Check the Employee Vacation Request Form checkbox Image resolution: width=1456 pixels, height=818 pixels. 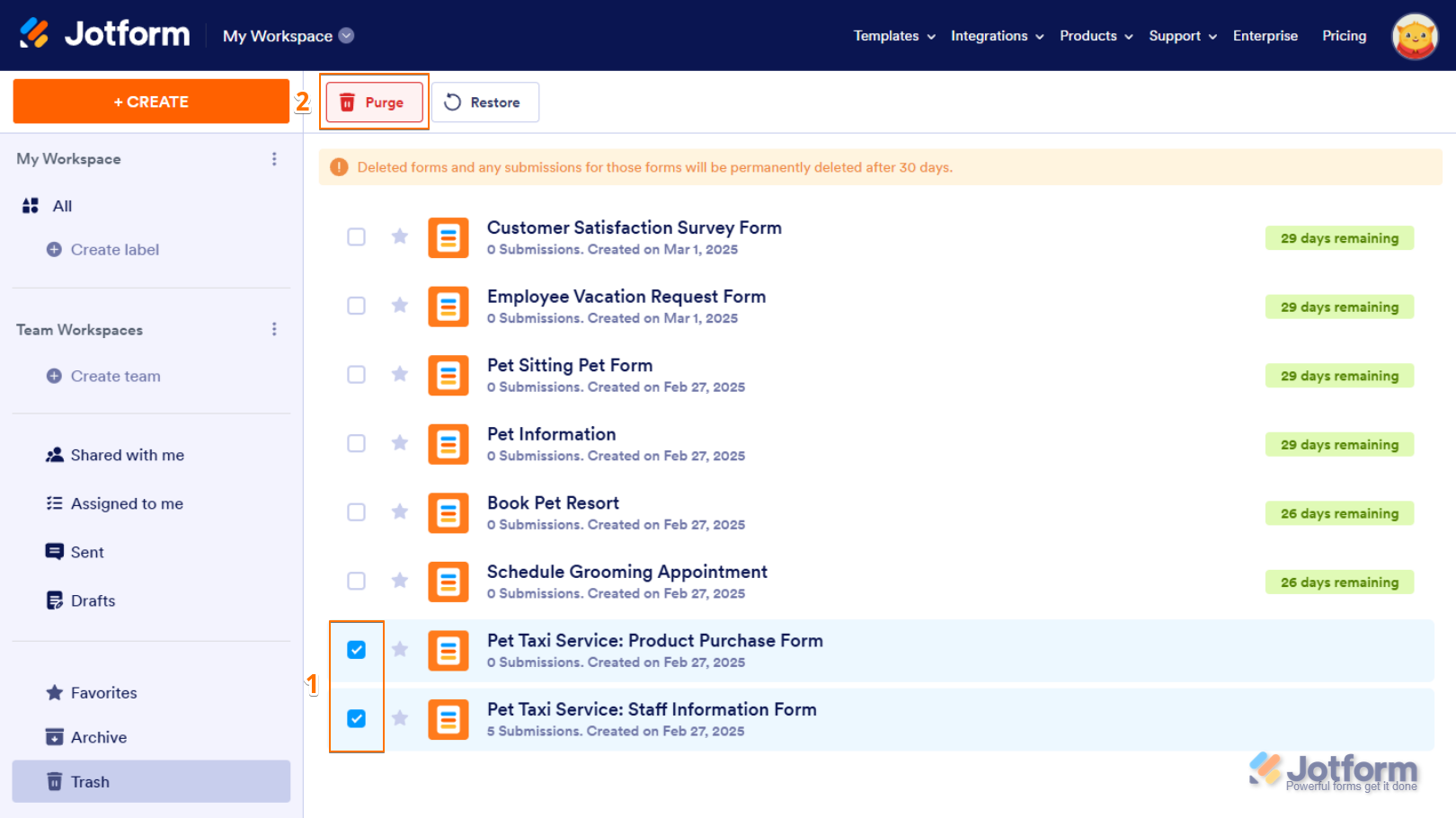coord(357,306)
